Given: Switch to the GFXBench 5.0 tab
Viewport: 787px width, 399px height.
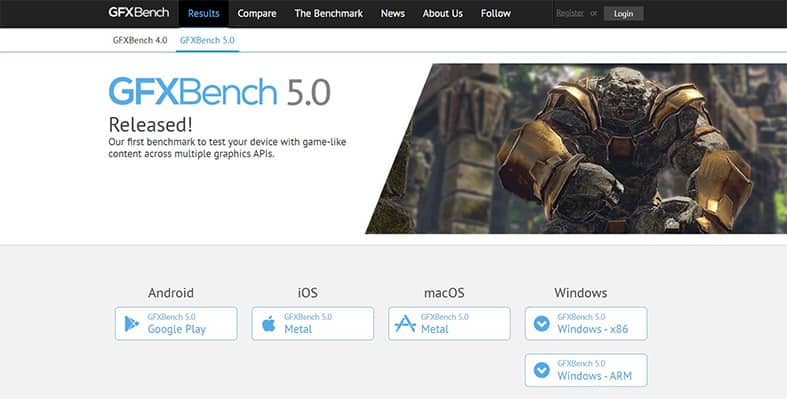Looking at the screenshot, I should tap(207, 40).
